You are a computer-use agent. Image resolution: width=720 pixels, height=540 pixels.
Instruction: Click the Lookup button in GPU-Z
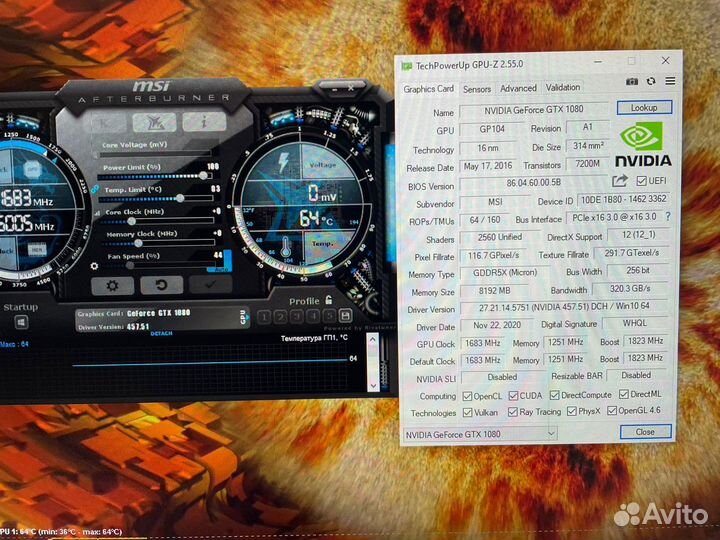click(x=644, y=107)
